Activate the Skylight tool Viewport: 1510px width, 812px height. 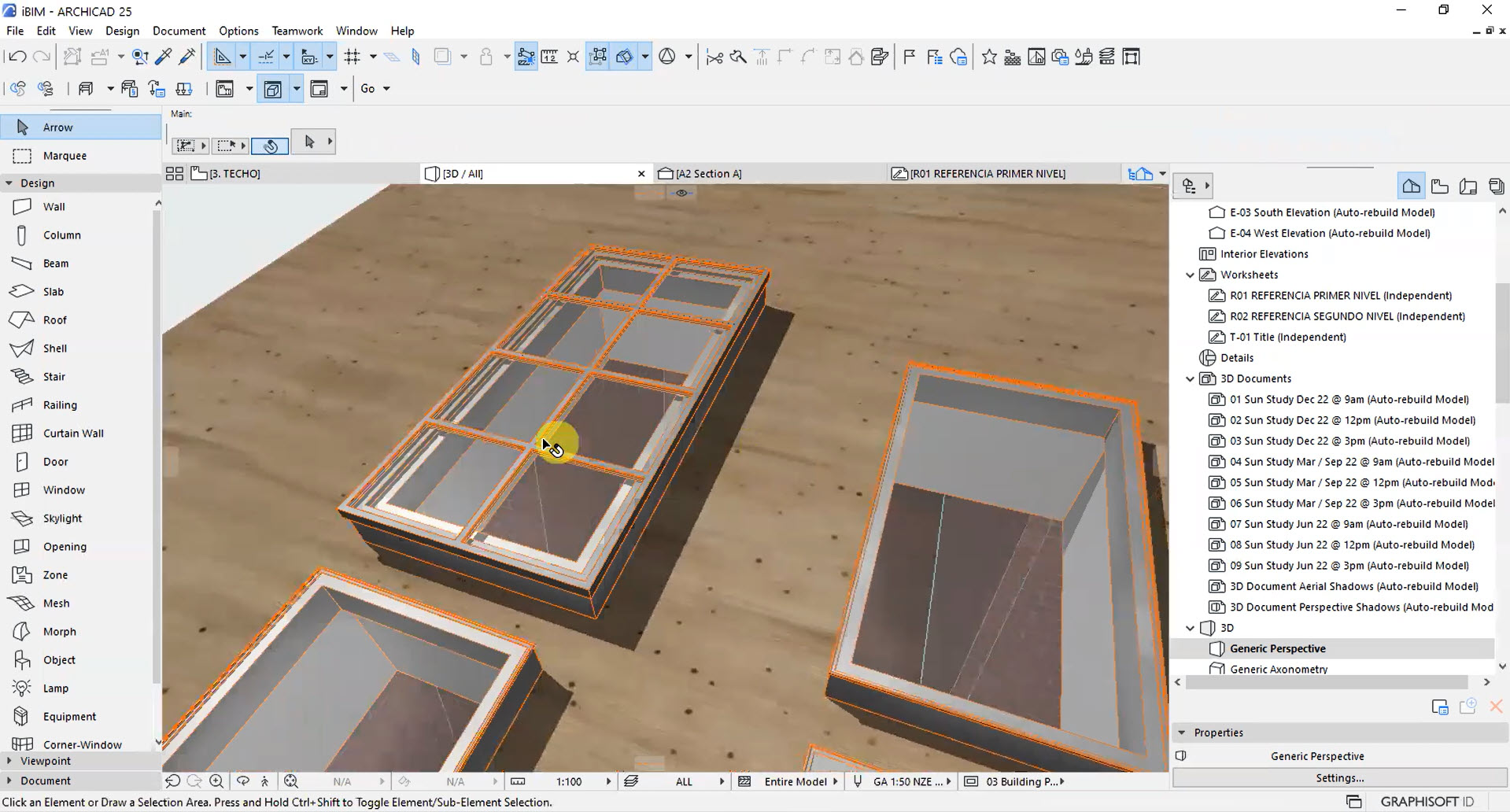[61, 518]
